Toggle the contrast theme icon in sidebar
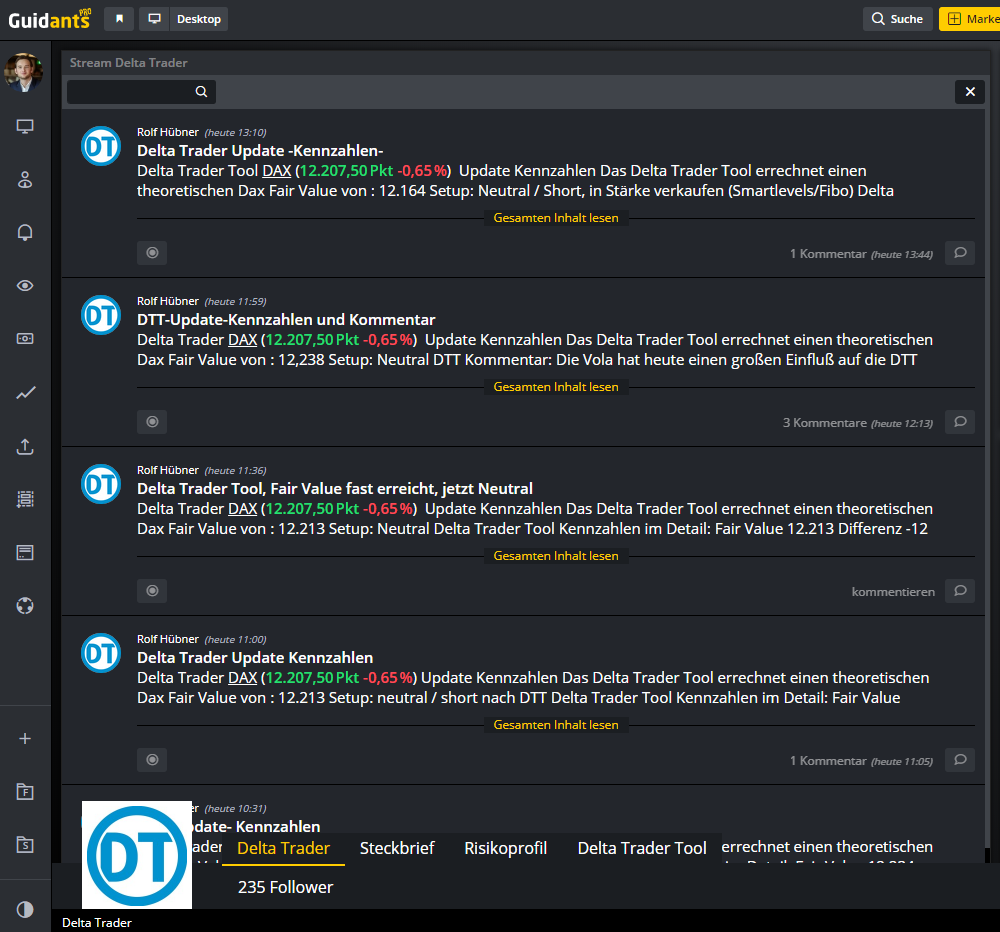1000x932 pixels. pos(25,909)
